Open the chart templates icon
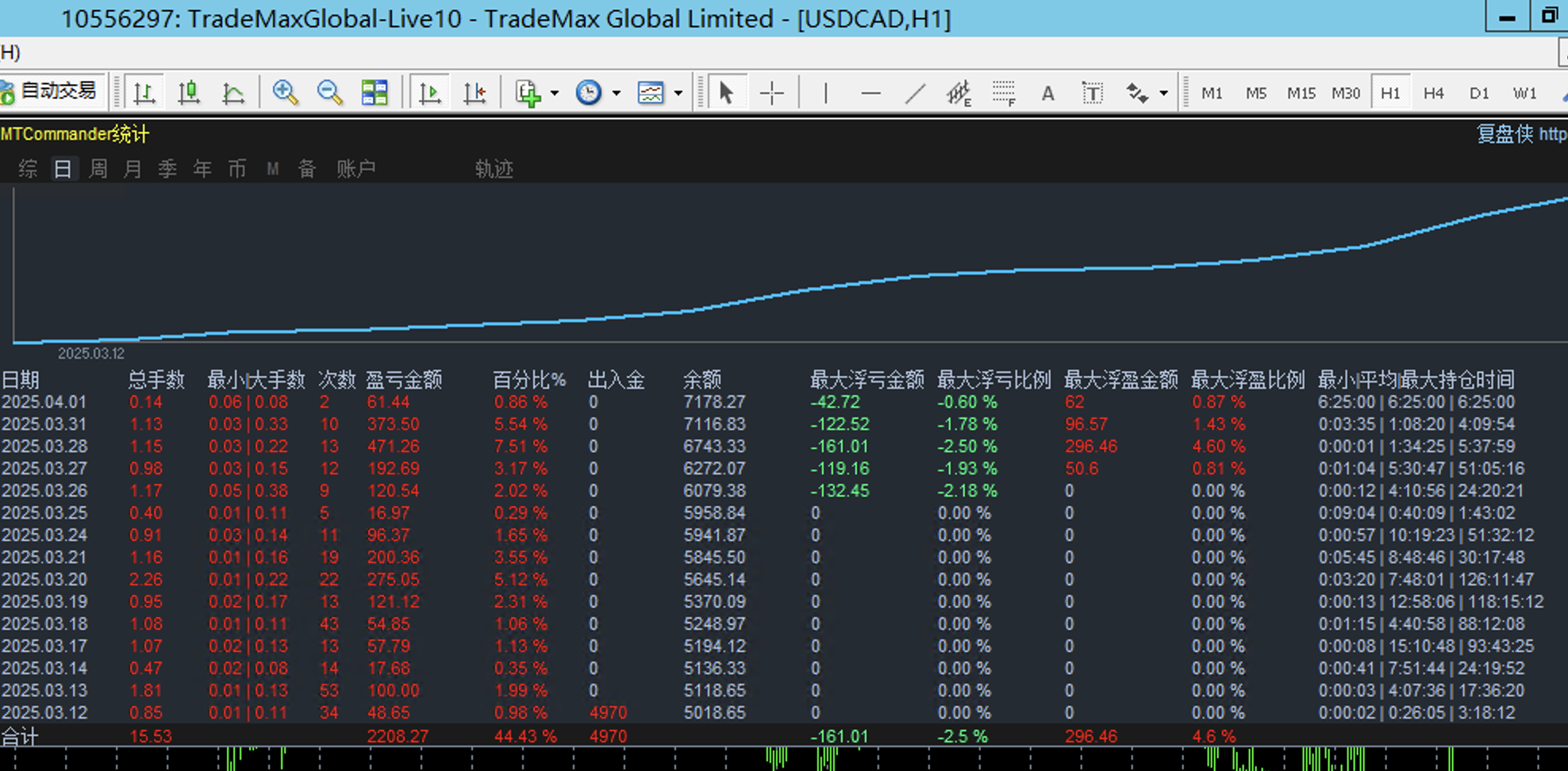This screenshot has height=771, width=1568. [x=651, y=93]
